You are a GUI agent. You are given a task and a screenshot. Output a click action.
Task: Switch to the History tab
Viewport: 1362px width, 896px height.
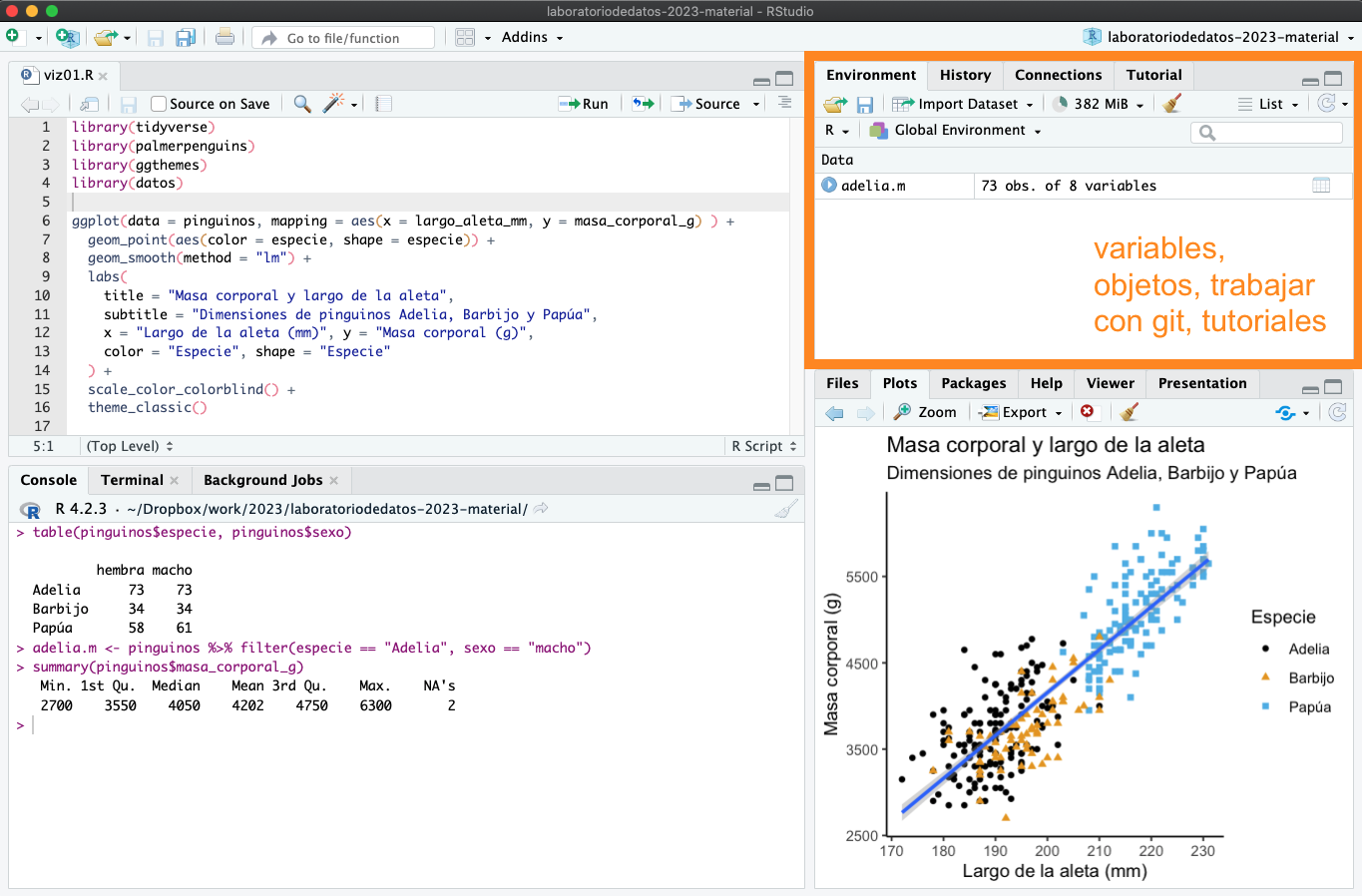click(x=965, y=75)
